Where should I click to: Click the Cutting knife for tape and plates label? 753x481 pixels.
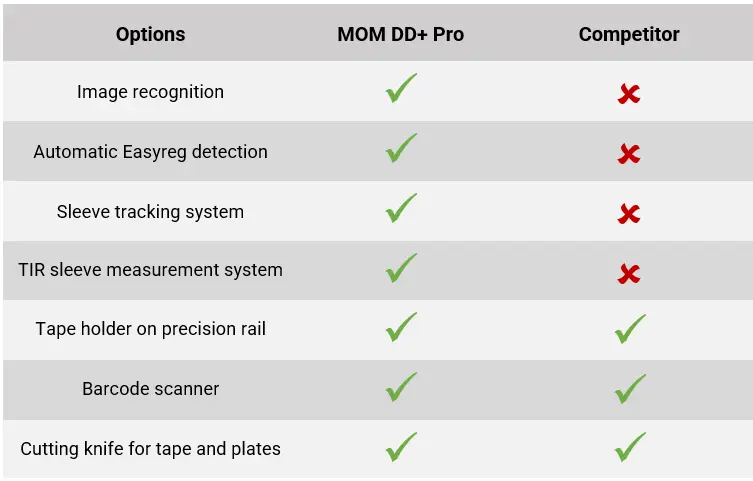(x=150, y=448)
